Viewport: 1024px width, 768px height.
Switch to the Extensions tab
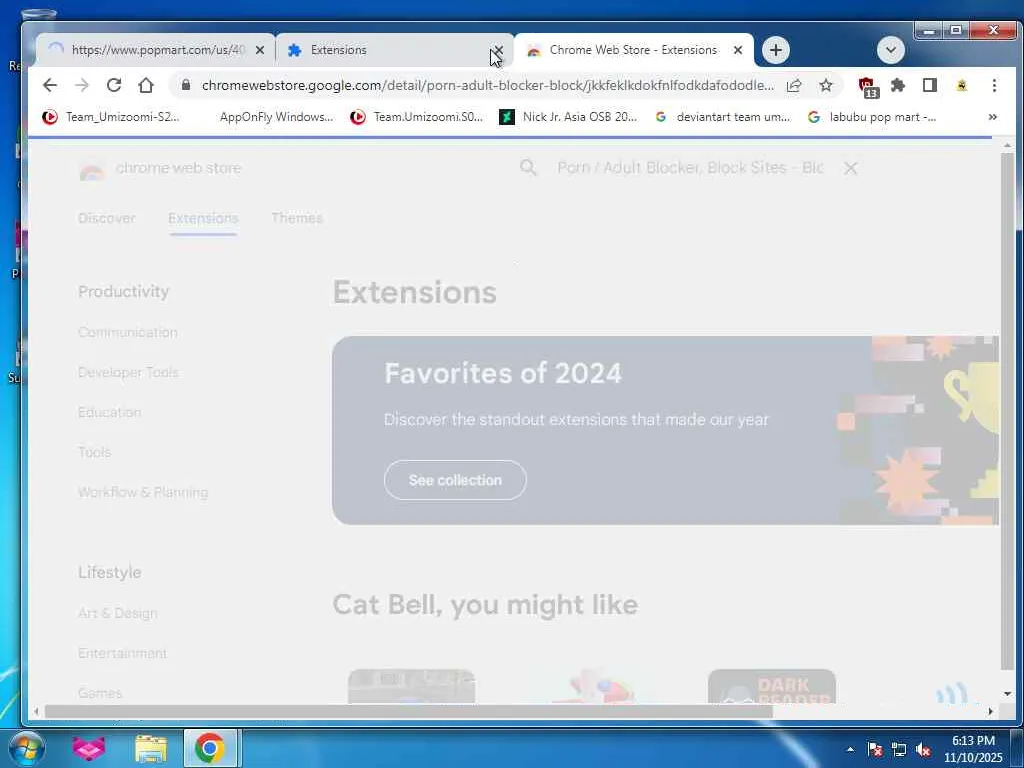pos(394,50)
